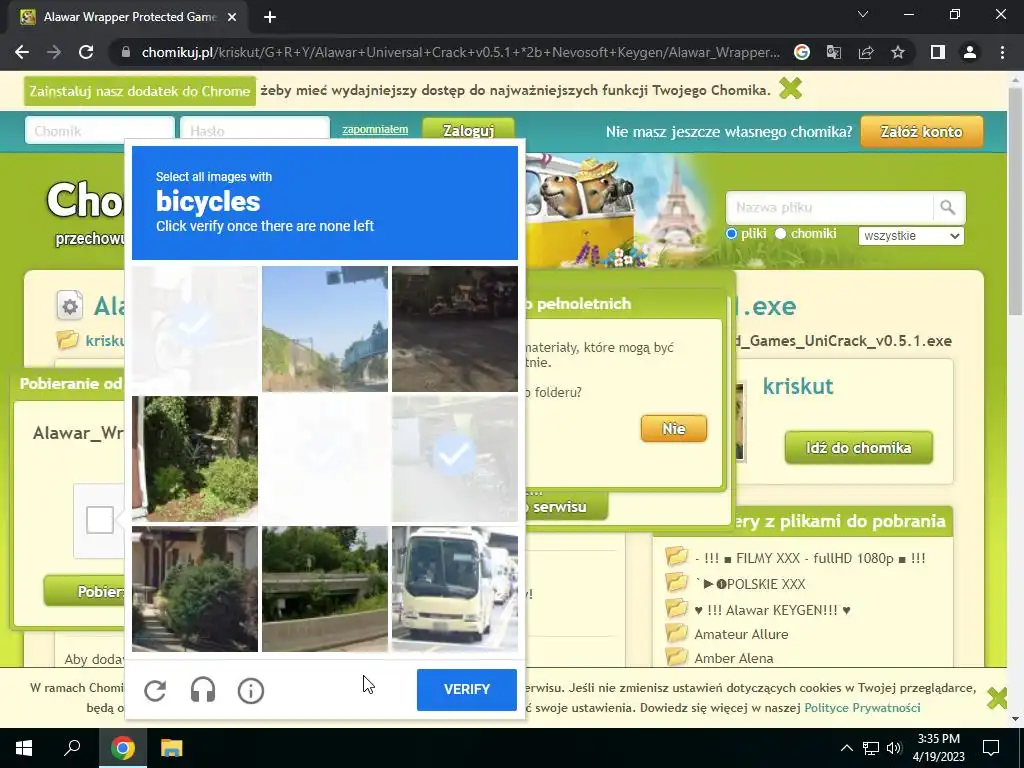
Task: Click the address bar URL
Action: click(x=460, y=52)
